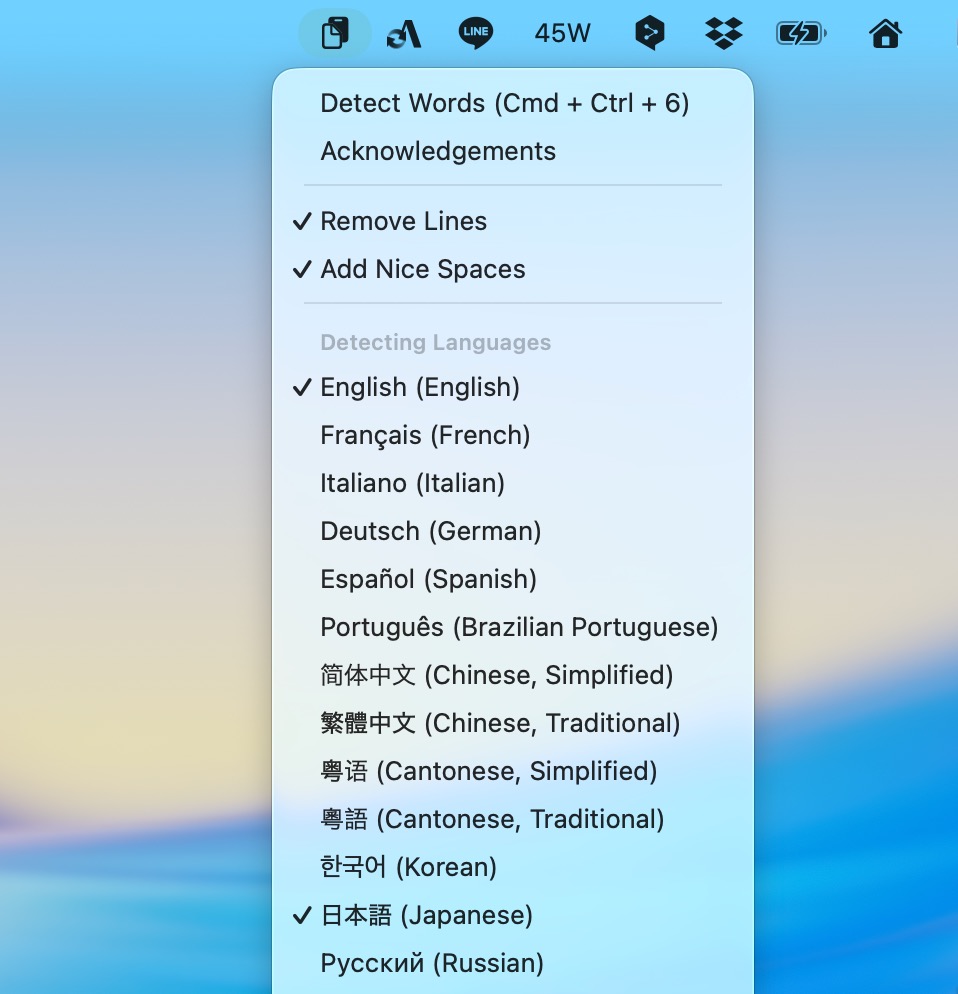Open the stylized A app icon in menu bar
This screenshot has height=994, width=958.
click(404, 34)
